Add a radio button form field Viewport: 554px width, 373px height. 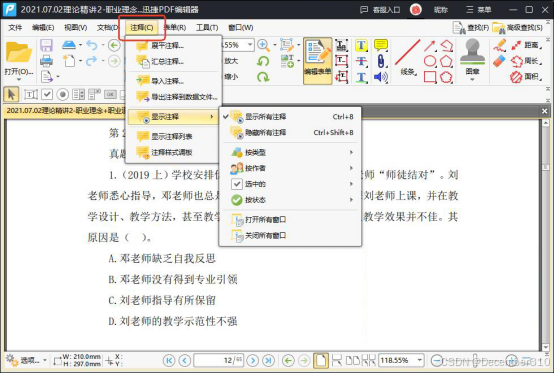point(63,94)
